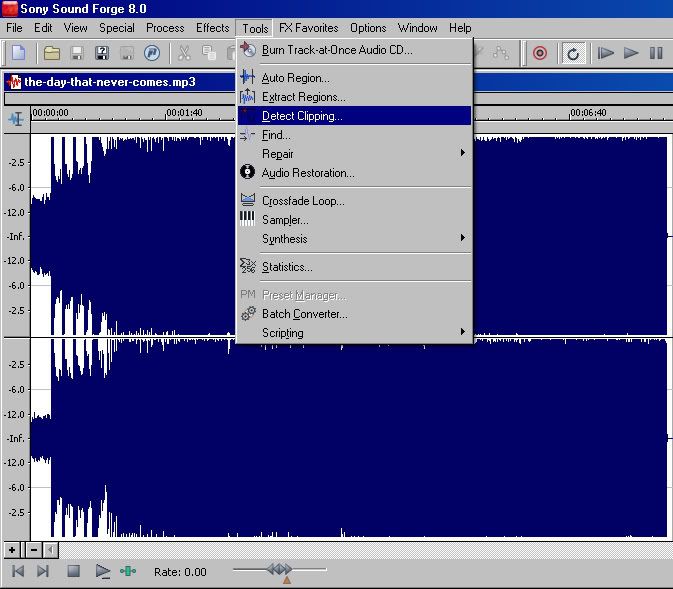Open the Repair submenu
The height and width of the screenshot is (589, 673).
pyautogui.click(x=355, y=154)
